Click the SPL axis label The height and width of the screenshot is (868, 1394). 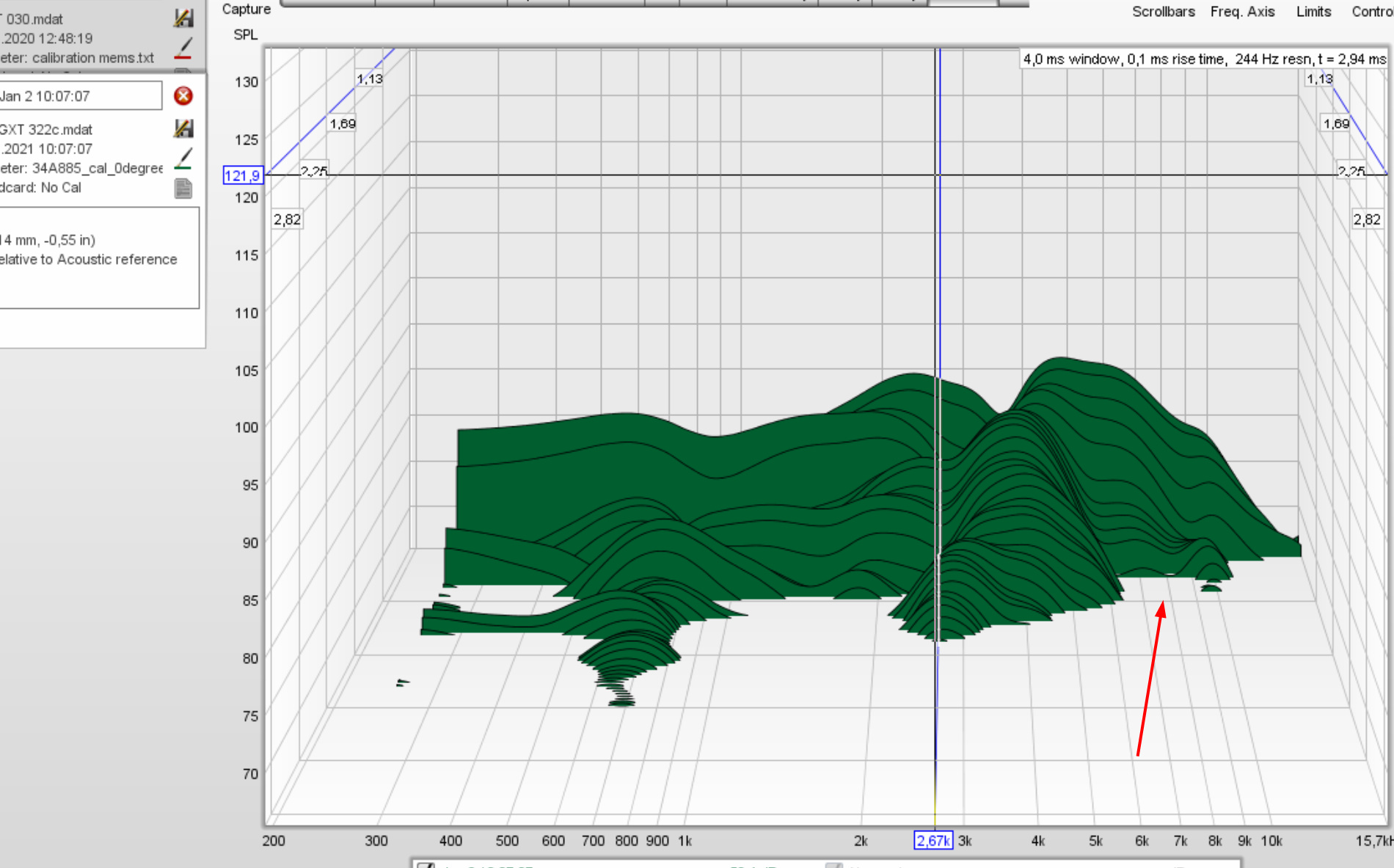tap(246, 34)
